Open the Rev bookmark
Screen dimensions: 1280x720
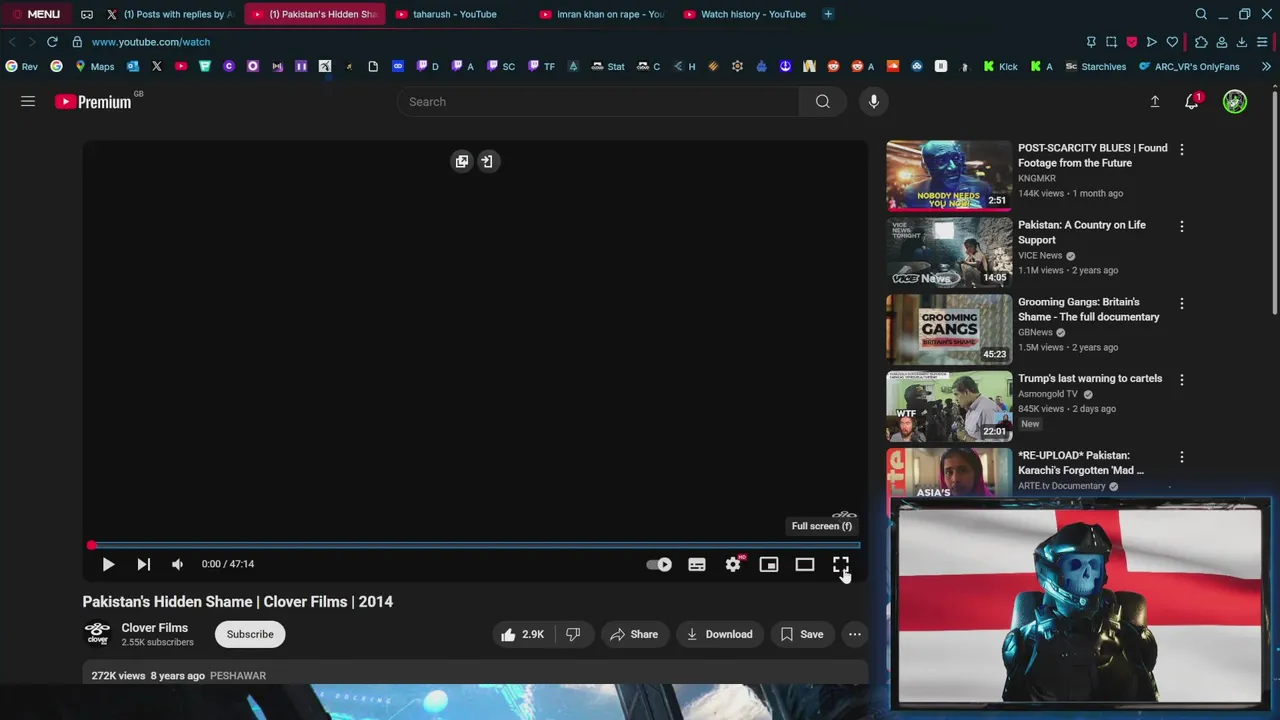point(21,66)
